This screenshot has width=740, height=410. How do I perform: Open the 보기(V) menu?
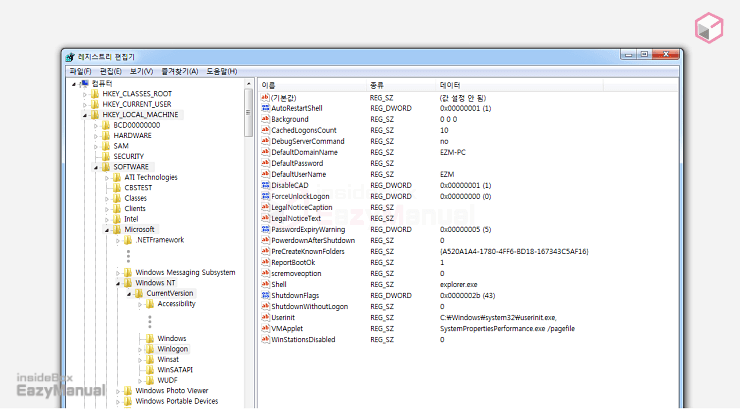tap(141, 71)
